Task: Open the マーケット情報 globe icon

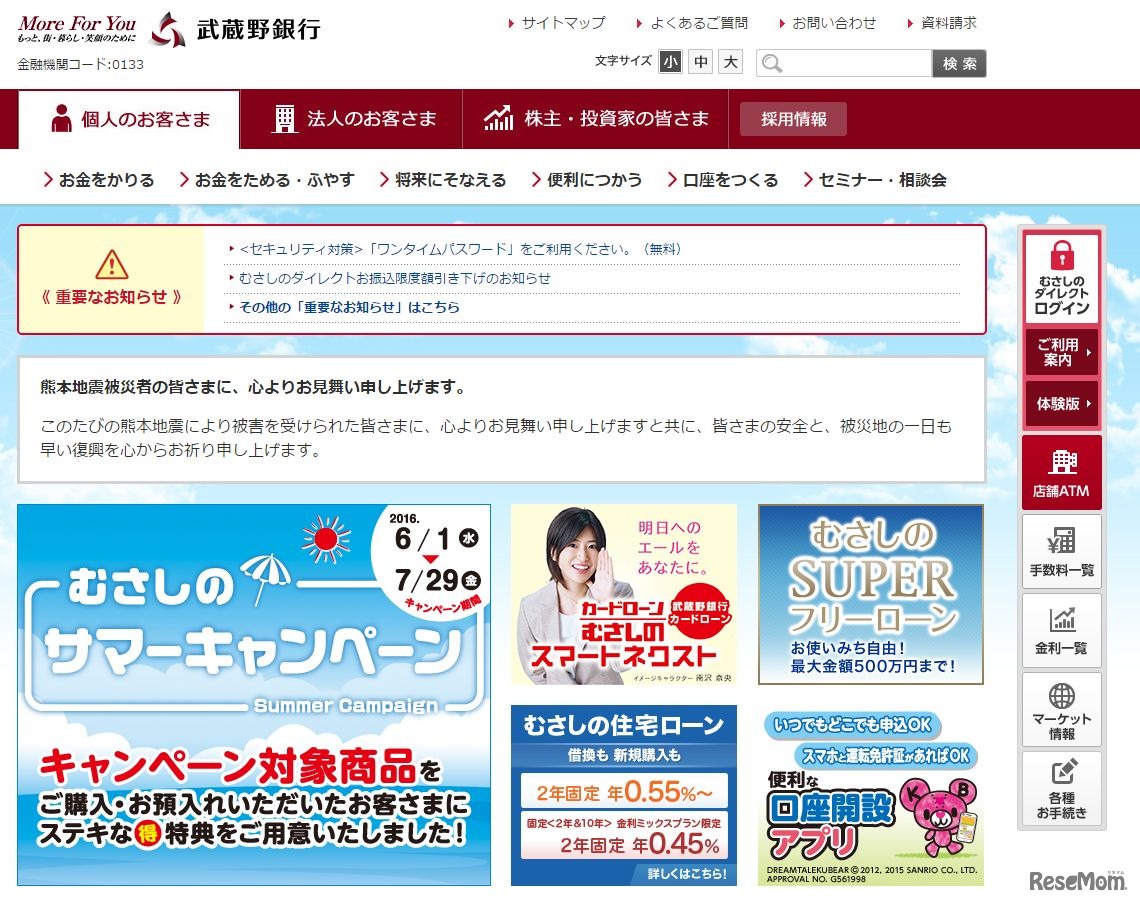Action: coord(1061,696)
